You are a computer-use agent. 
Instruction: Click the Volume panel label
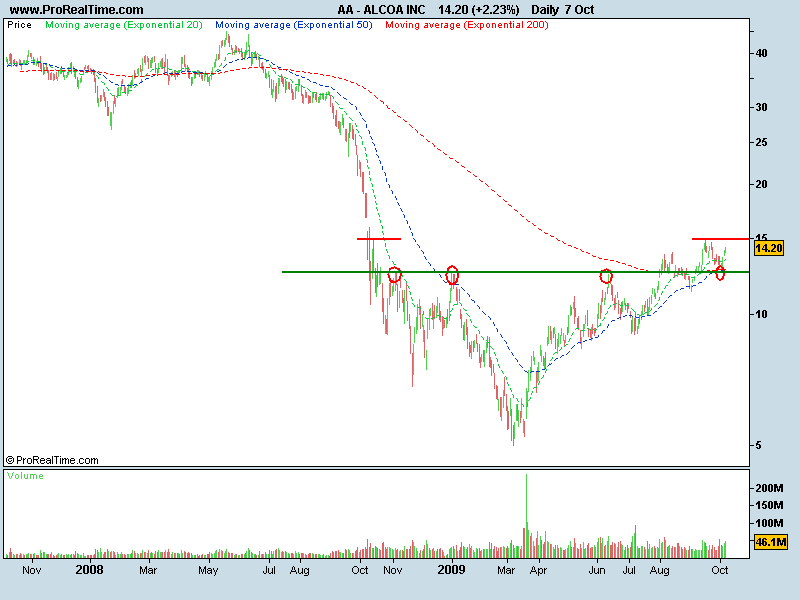[25, 476]
